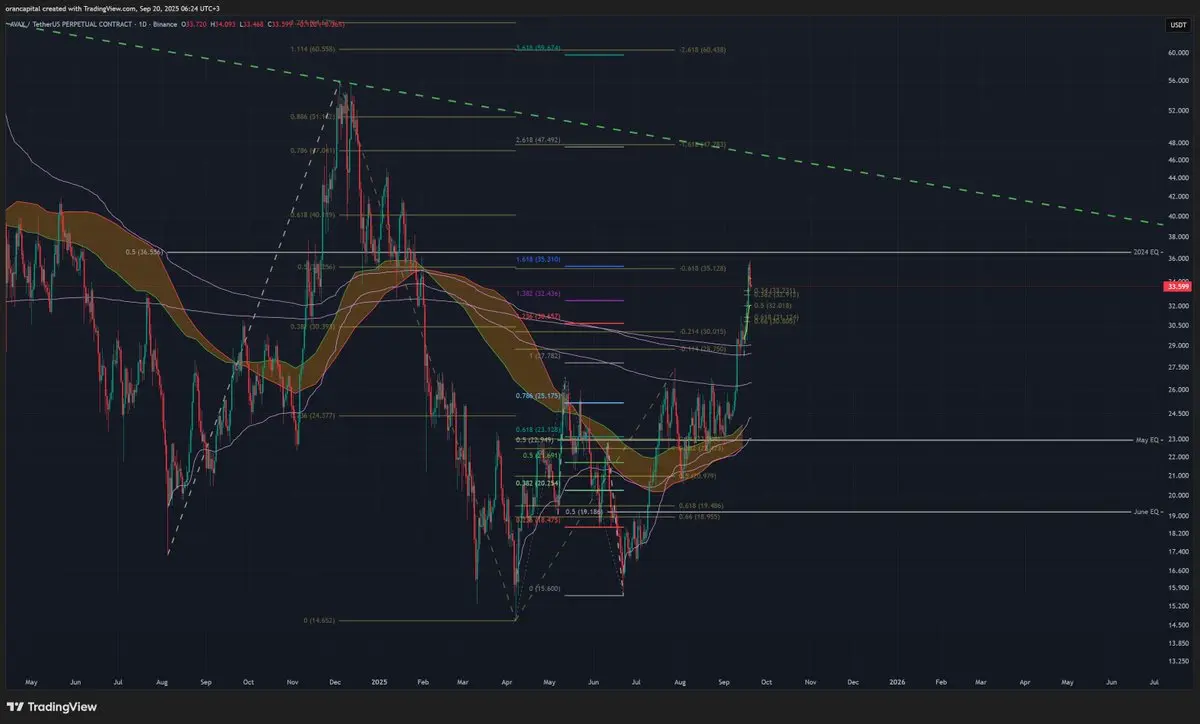This screenshot has height=724, width=1200.
Task: Select the 0.5 (22.949) Fibonacci label
Action: (535, 439)
